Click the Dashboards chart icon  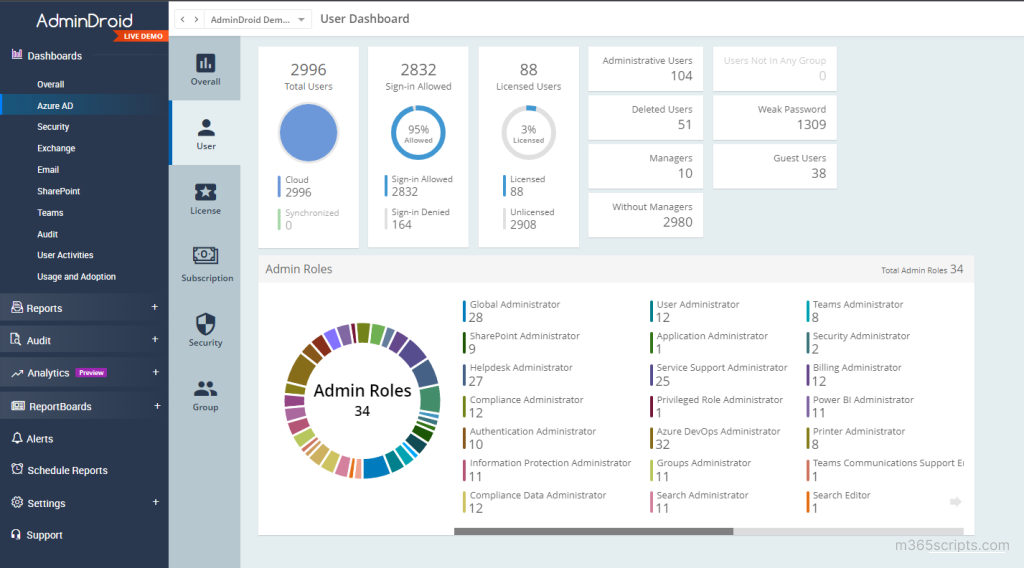pyautogui.click(x=17, y=55)
